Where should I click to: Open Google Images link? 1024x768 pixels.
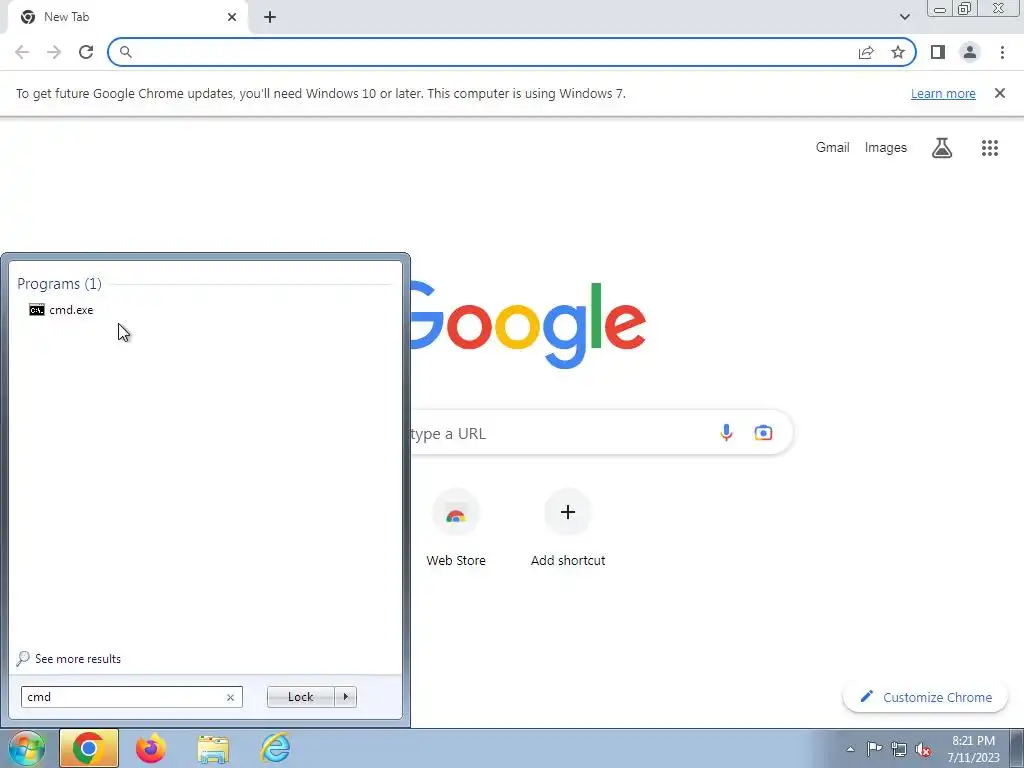(886, 148)
